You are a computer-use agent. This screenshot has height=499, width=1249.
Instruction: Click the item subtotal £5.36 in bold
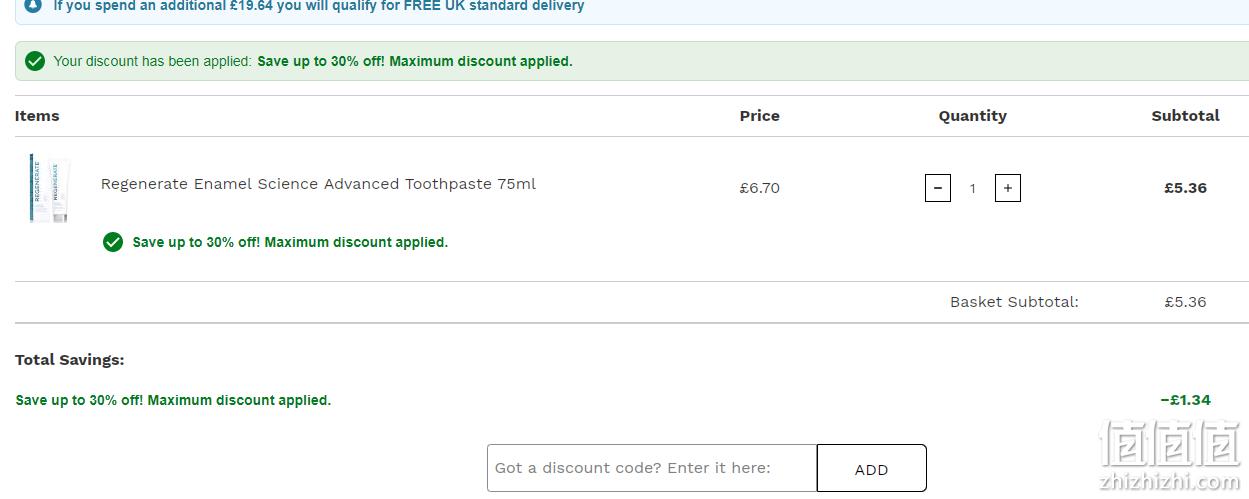(x=1185, y=188)
